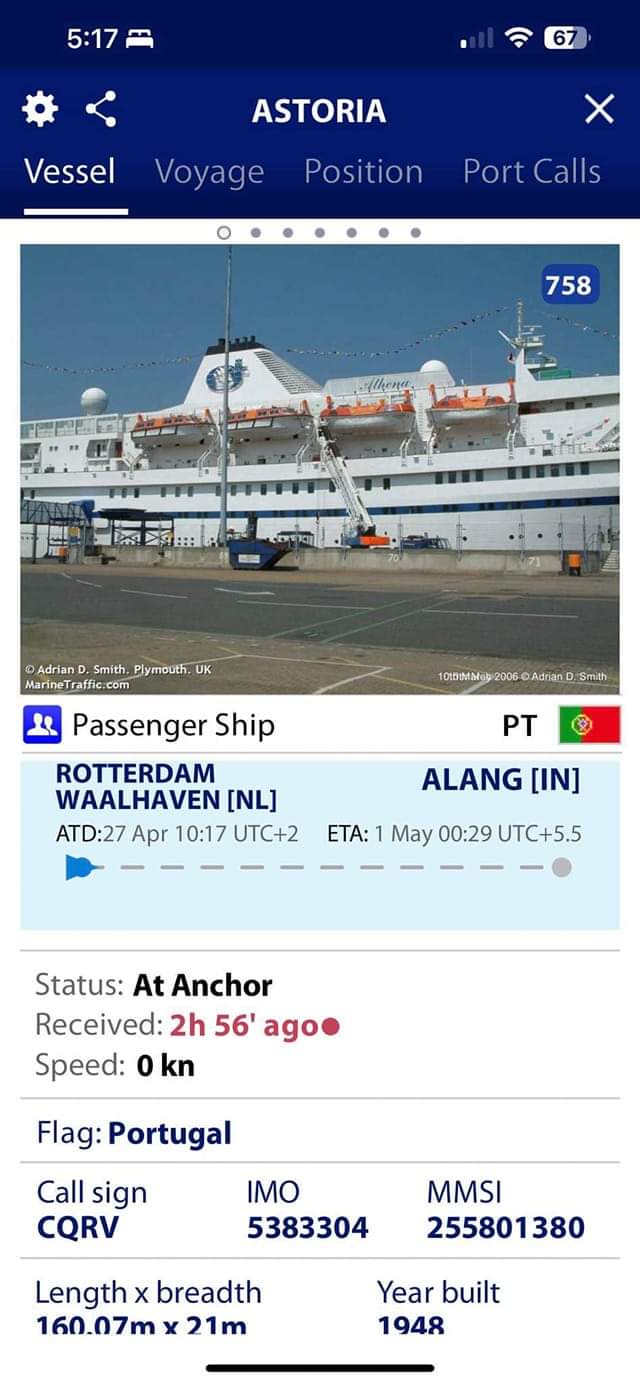Select the first photo pagination dot
Image resolution: width=640 pixels, height=1384 pixels.
coord(224,232)
